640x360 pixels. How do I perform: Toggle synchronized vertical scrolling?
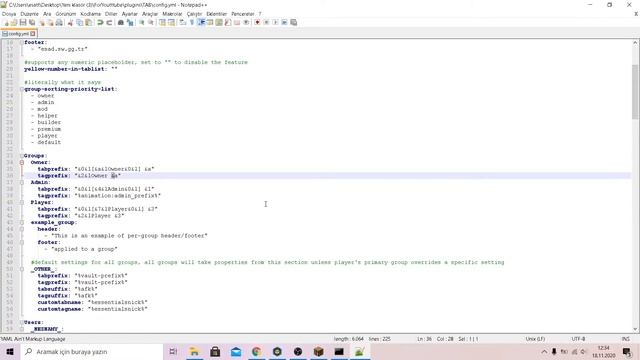[162, 22]
